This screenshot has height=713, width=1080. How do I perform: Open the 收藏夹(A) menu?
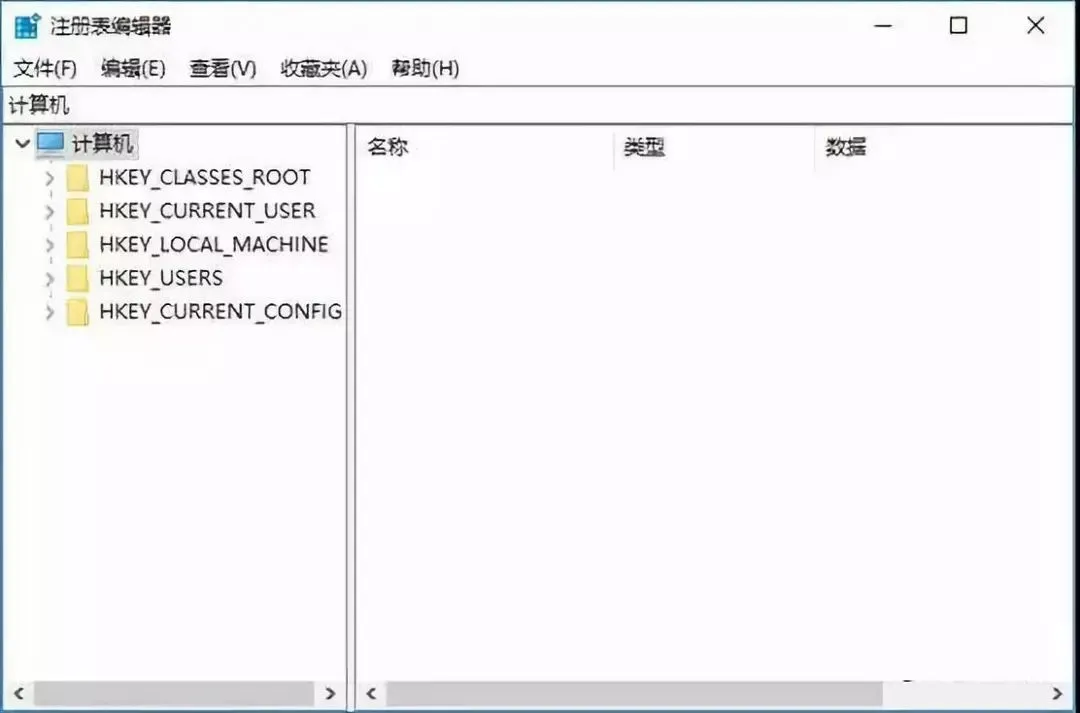pyautogui.click(x=321, y=68)
